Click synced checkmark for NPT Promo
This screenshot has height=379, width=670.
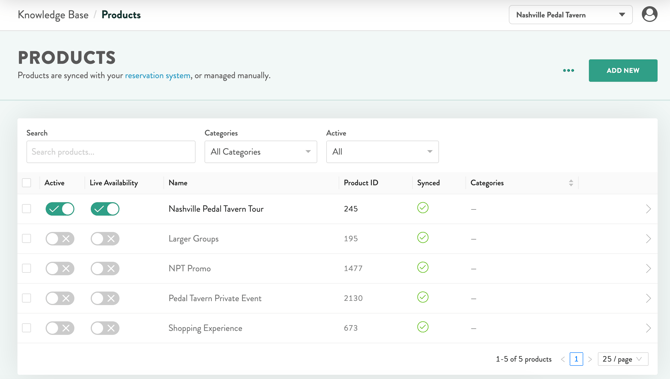(423, 267)
